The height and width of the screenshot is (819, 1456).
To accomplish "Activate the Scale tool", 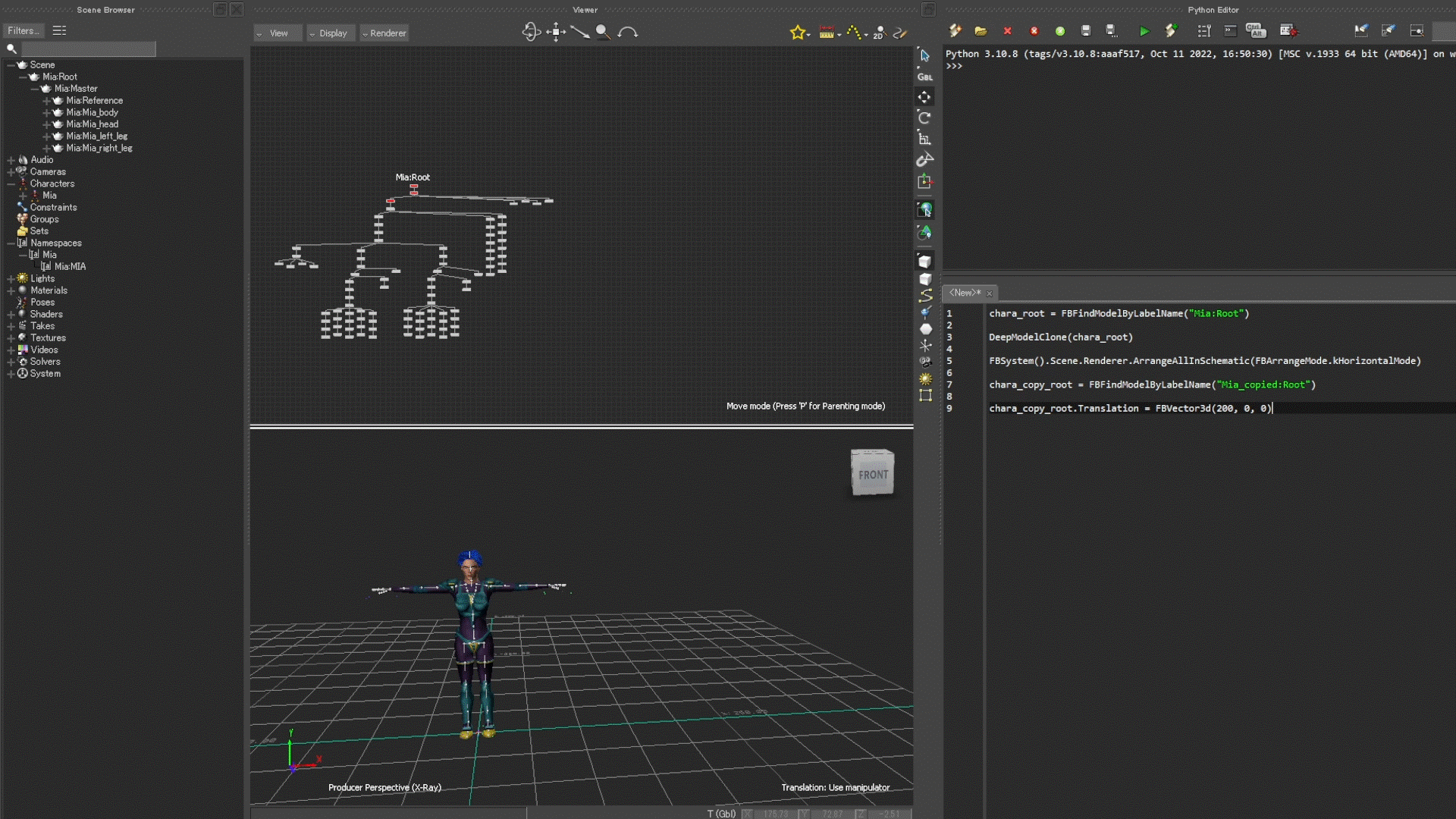I will pos(924,138).
